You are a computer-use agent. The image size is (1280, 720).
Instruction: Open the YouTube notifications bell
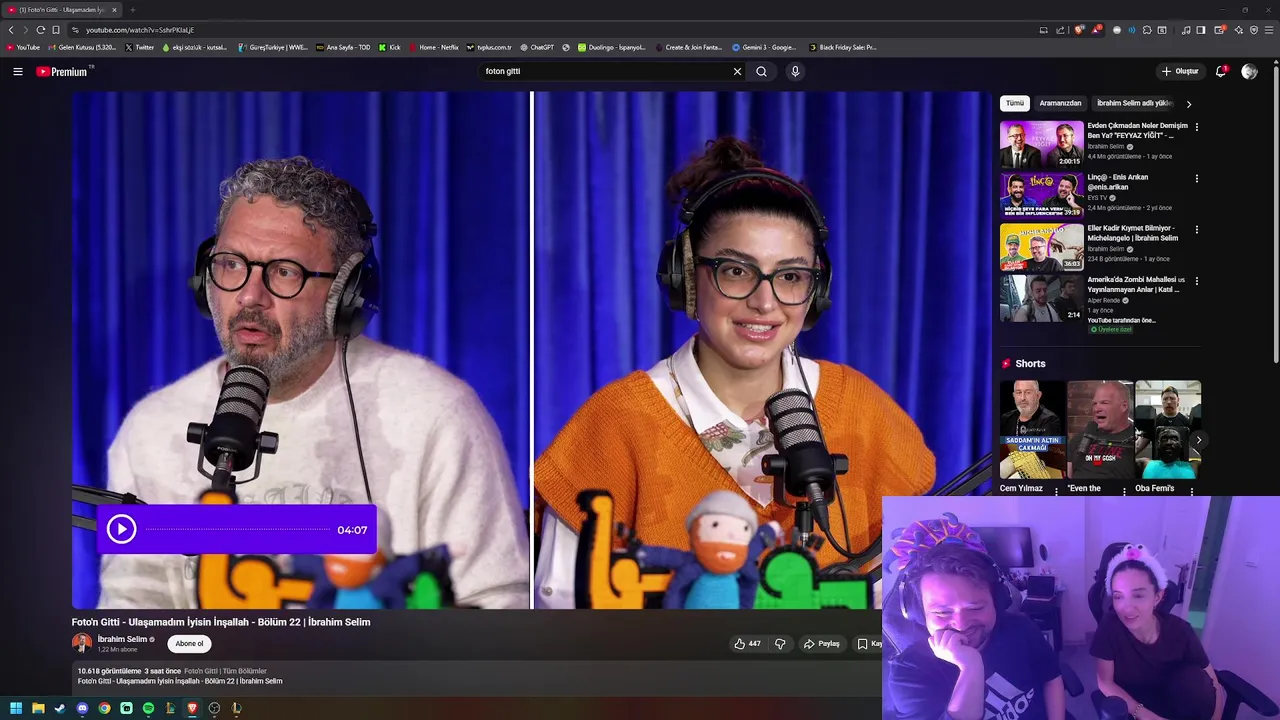(x=1221, y=71)
